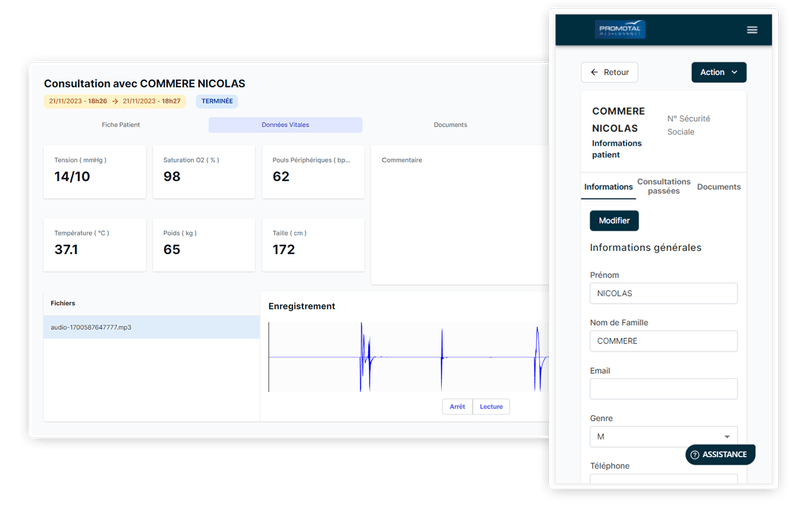This screenshot has height=510, width=800.
Task: Click the Promotal logo
Action: pos(620,30)
